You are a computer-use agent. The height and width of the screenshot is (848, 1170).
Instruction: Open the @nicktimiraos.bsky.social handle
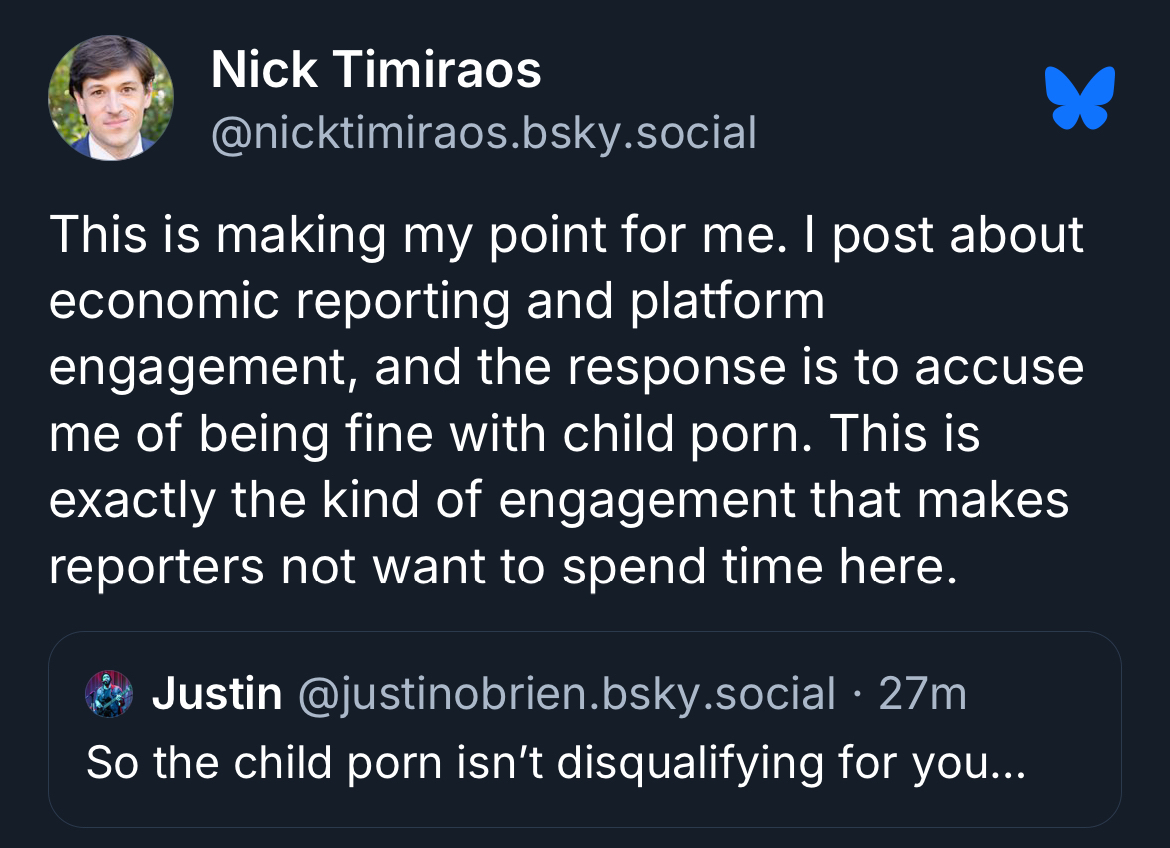click(x=483, y=133)
